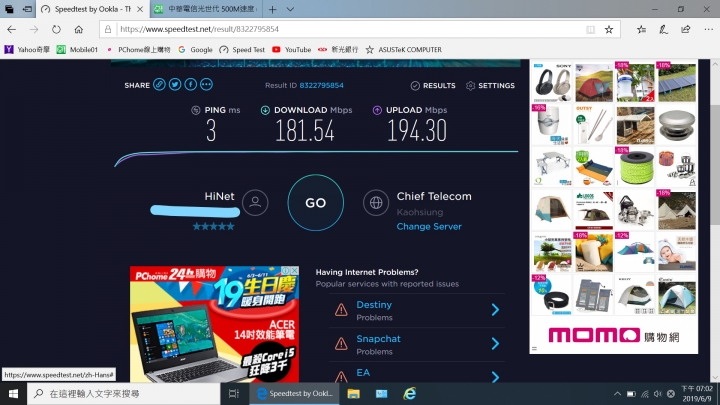Open result ID 8322795854 link
720x405 pixels.
pos(321,85)
